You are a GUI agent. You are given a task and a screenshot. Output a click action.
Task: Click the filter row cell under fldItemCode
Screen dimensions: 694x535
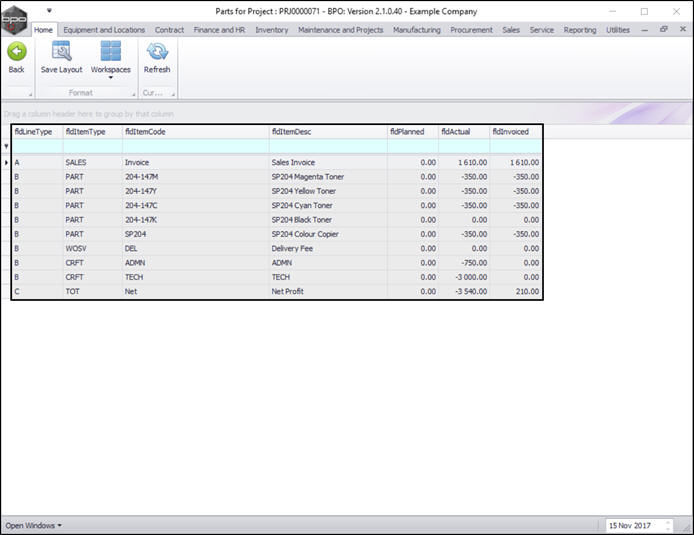coord(196,146)
